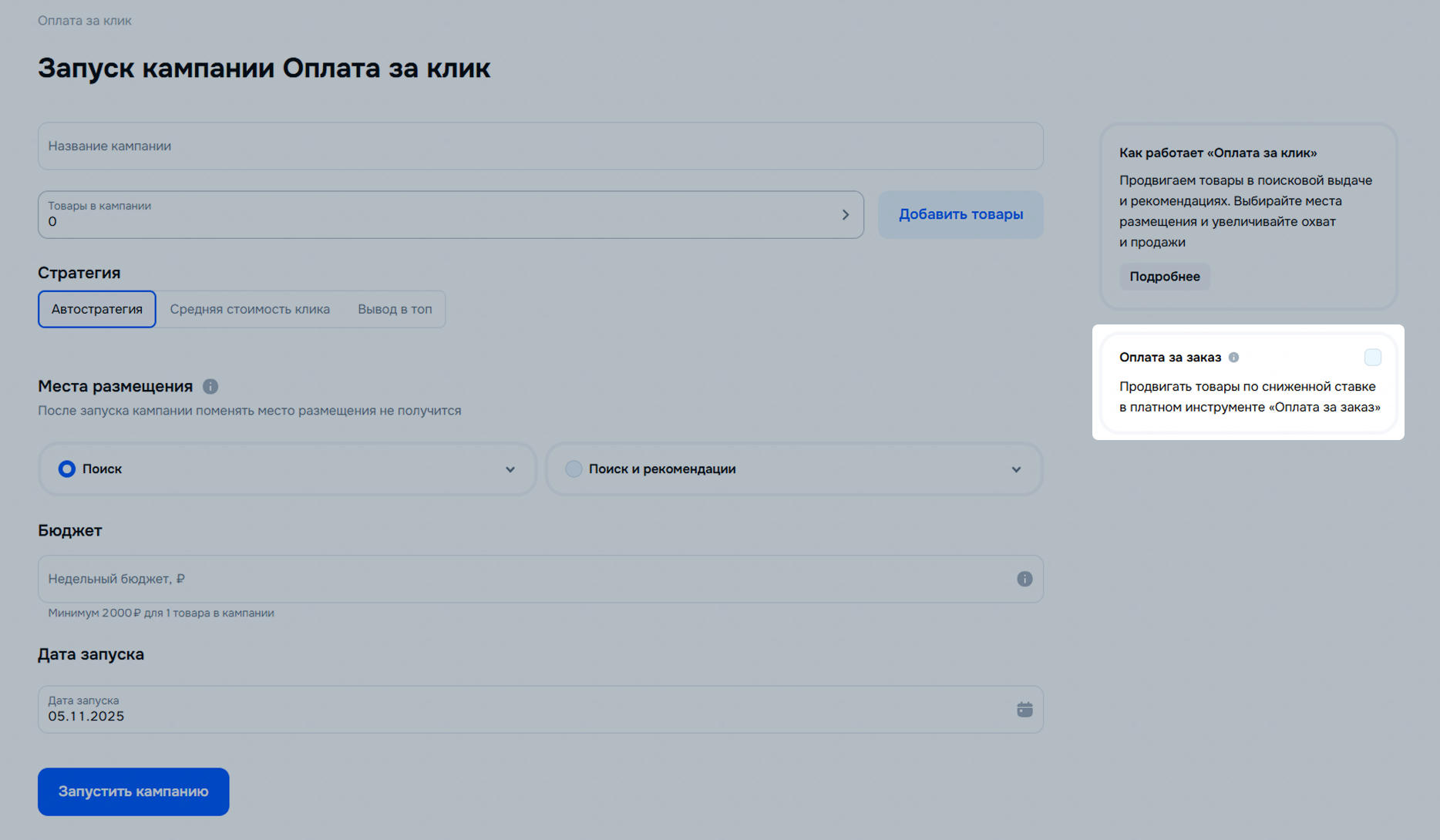Click info icon beside Оплата за заказ
The height and width of the screenshot is (840, 1440).
click(1233, 358)
